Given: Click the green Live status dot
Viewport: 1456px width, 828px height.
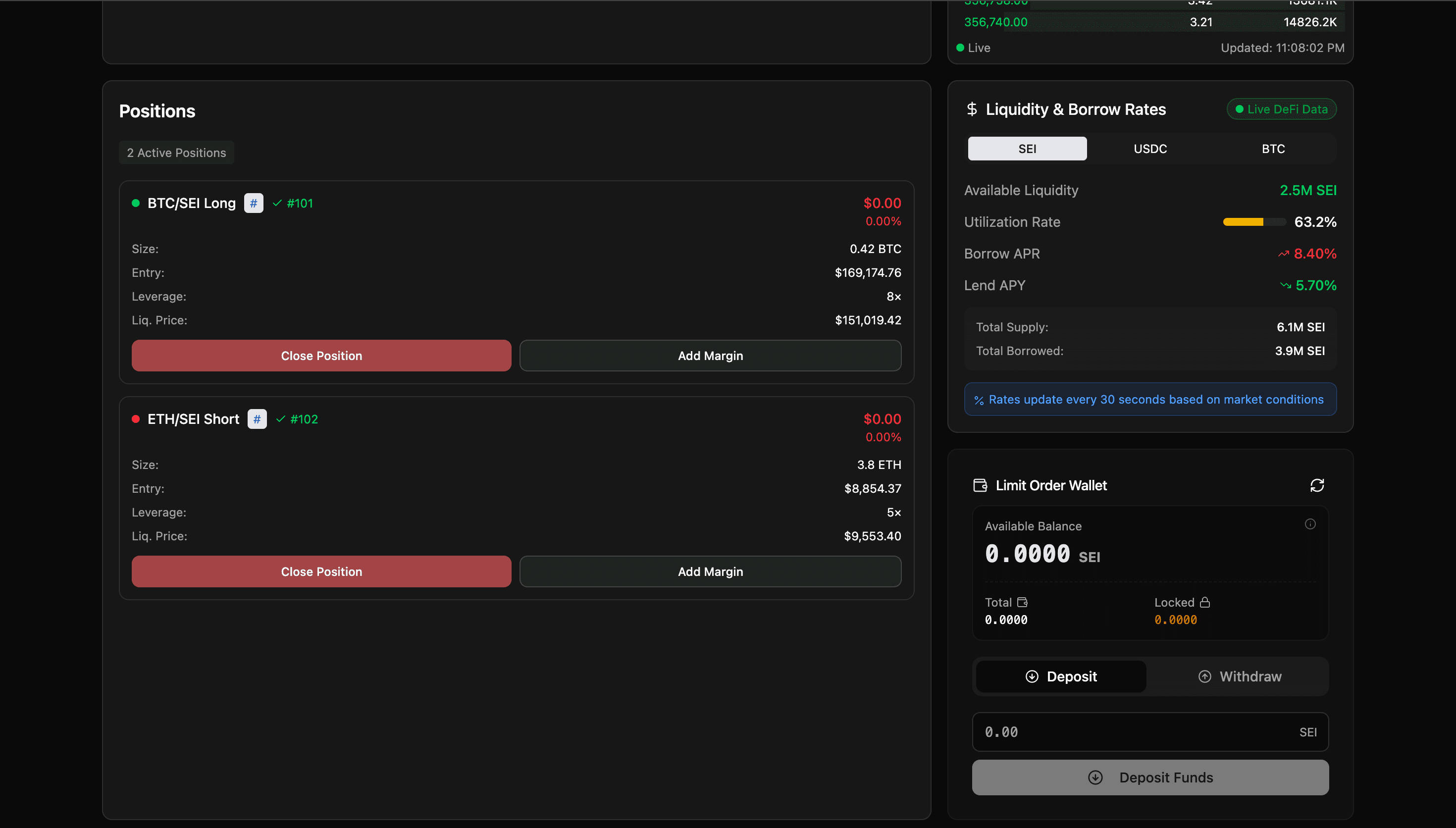Looking at the screenshot, I should tap(960, 48).
